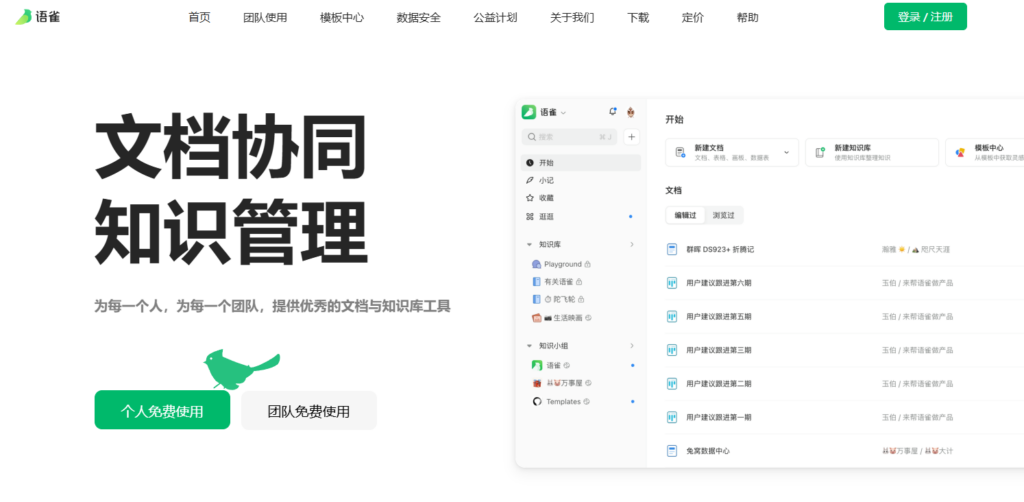1024x502 pixels.
Task: Click the 新建知识库 card title
Action: point(852,148)
